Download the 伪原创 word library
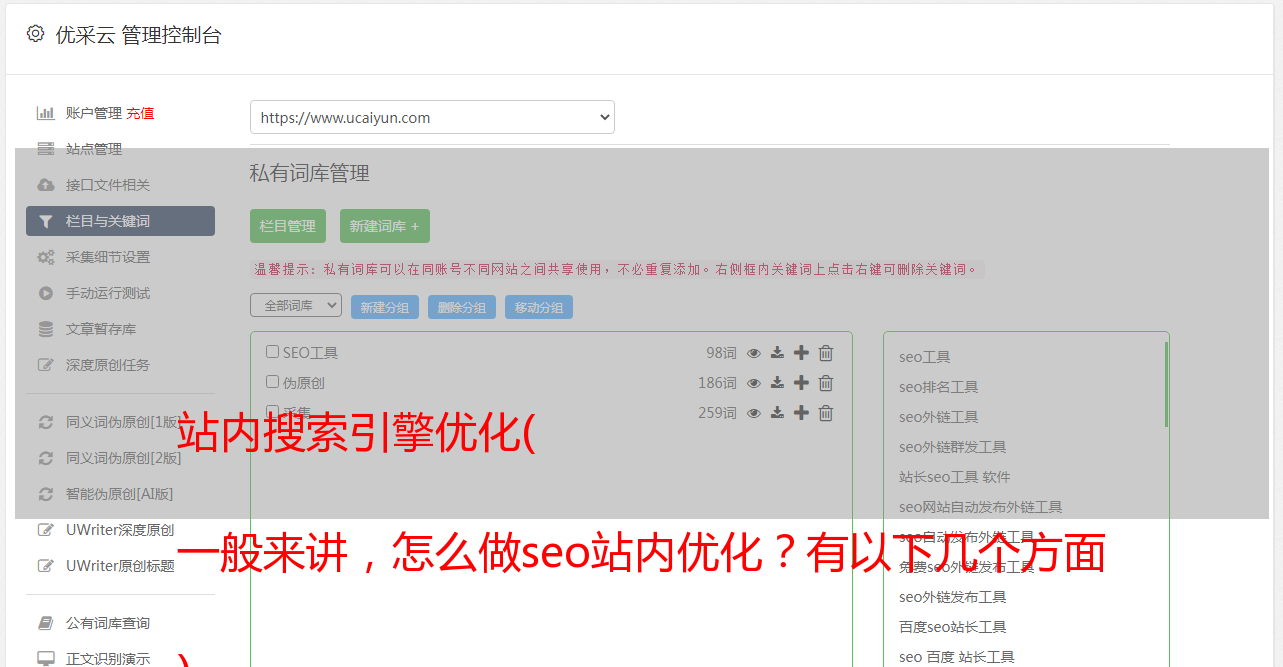 click(777, 383)
